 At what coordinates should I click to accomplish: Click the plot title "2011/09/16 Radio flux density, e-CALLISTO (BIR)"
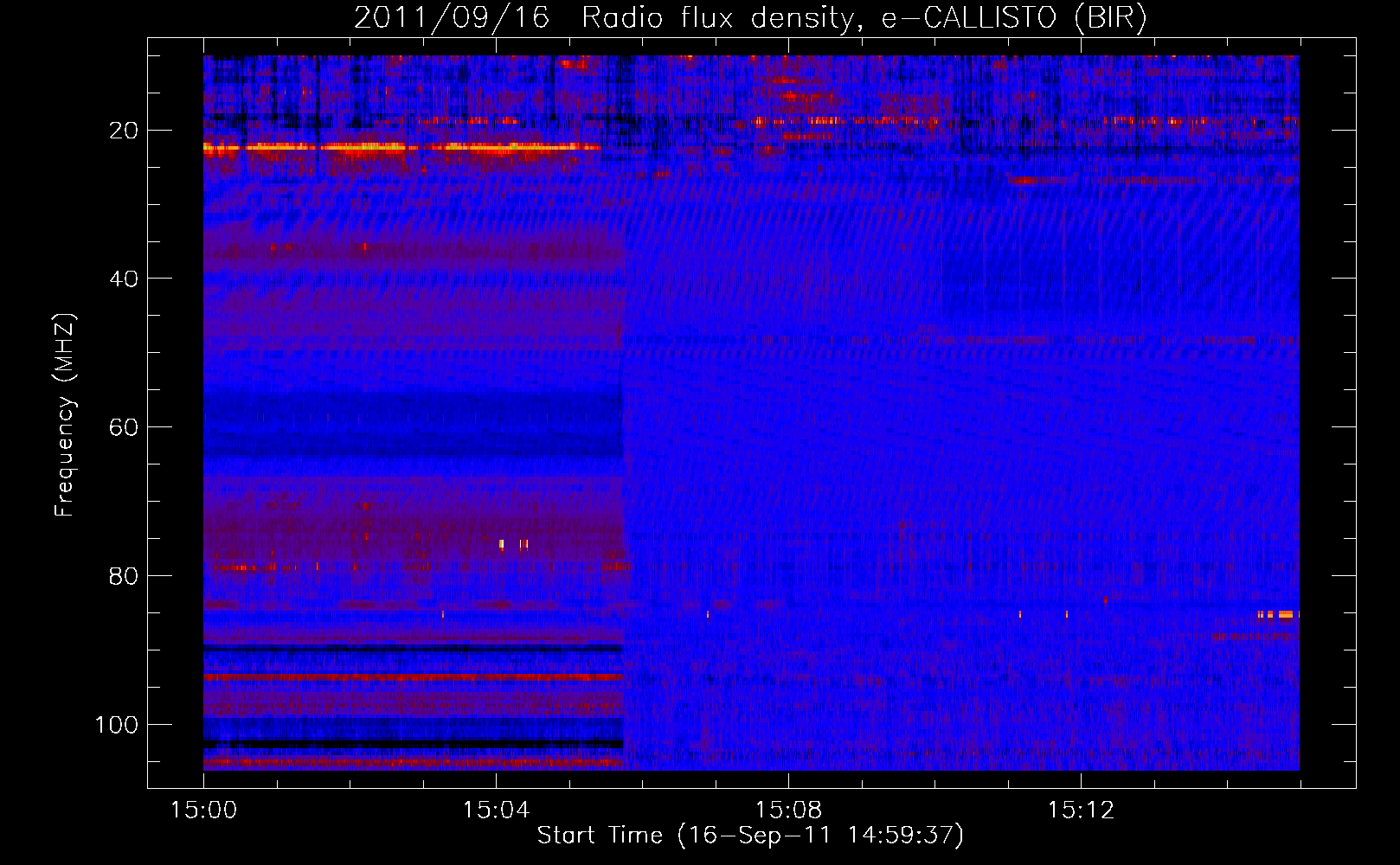[x=750, y=18]
